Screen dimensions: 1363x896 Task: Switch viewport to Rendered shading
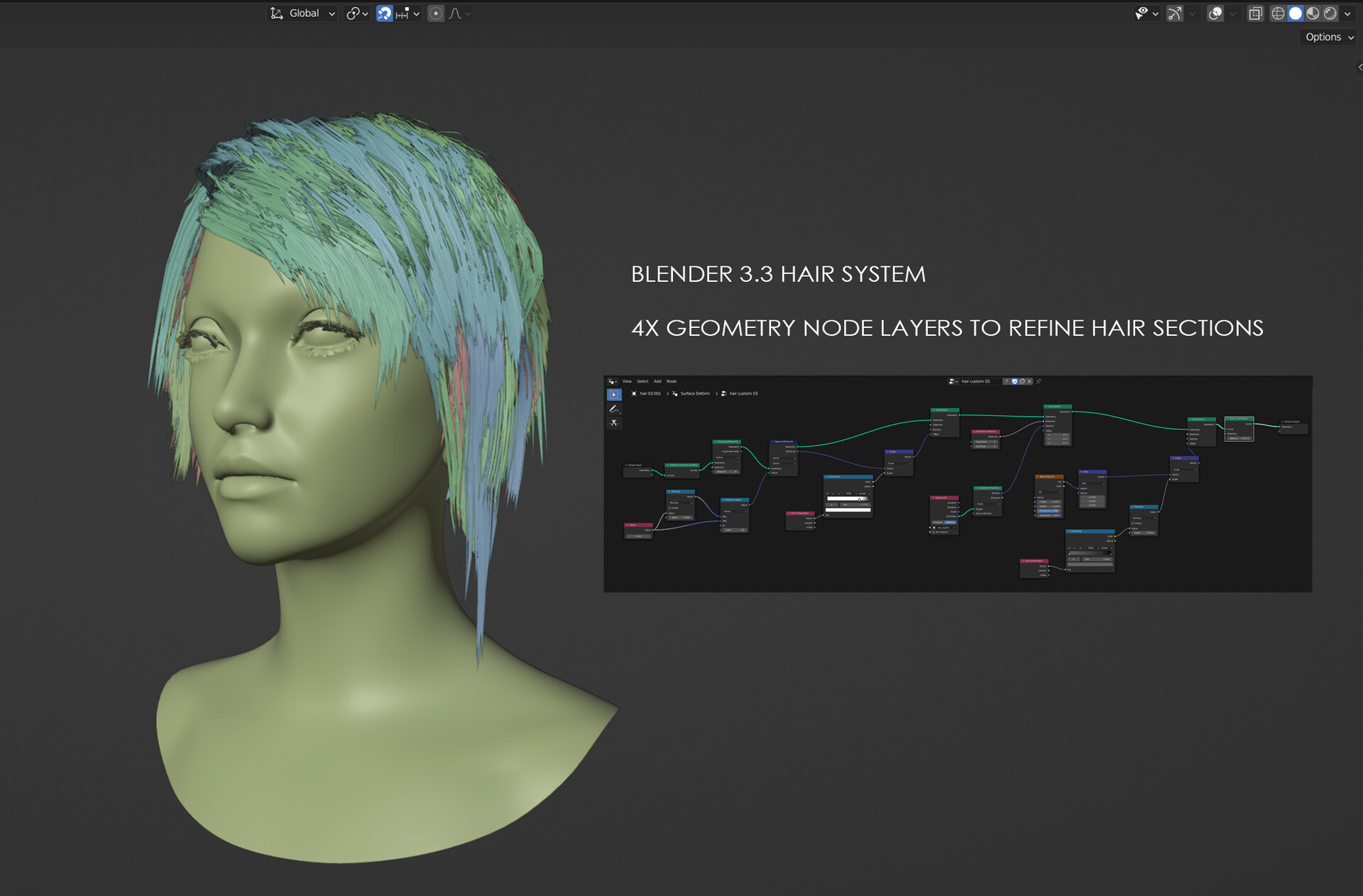coord(1330,13)
